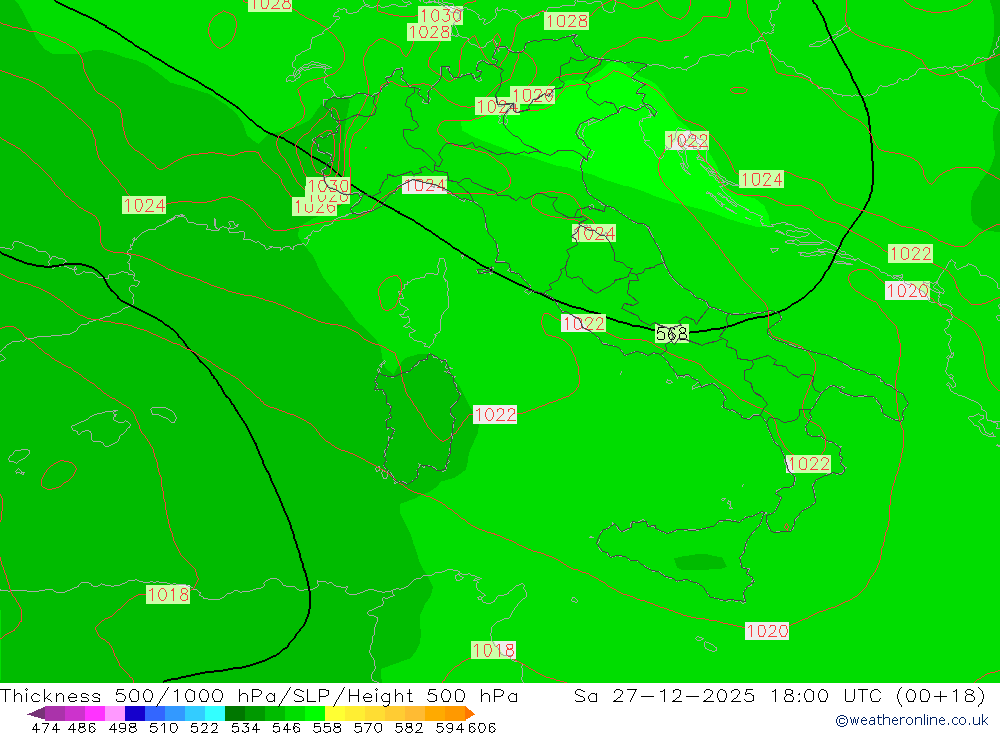The image size is (1000, 733).
Task: Click legend value 582
Action: [408, 727]
